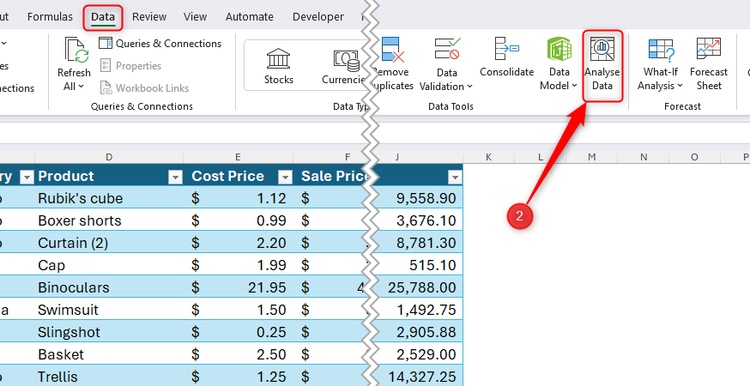750x386 pixels.
Task: Click the Cost Price header cell
Action: [238, 176]
